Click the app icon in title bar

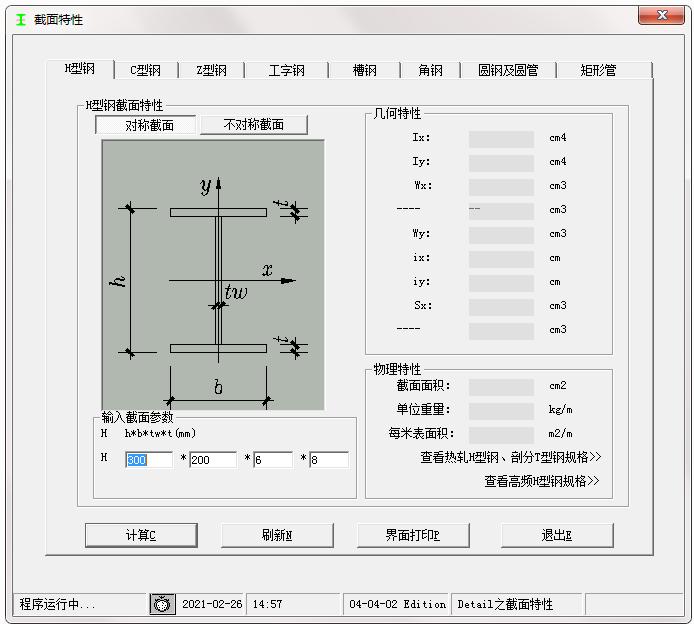[21, 19]
